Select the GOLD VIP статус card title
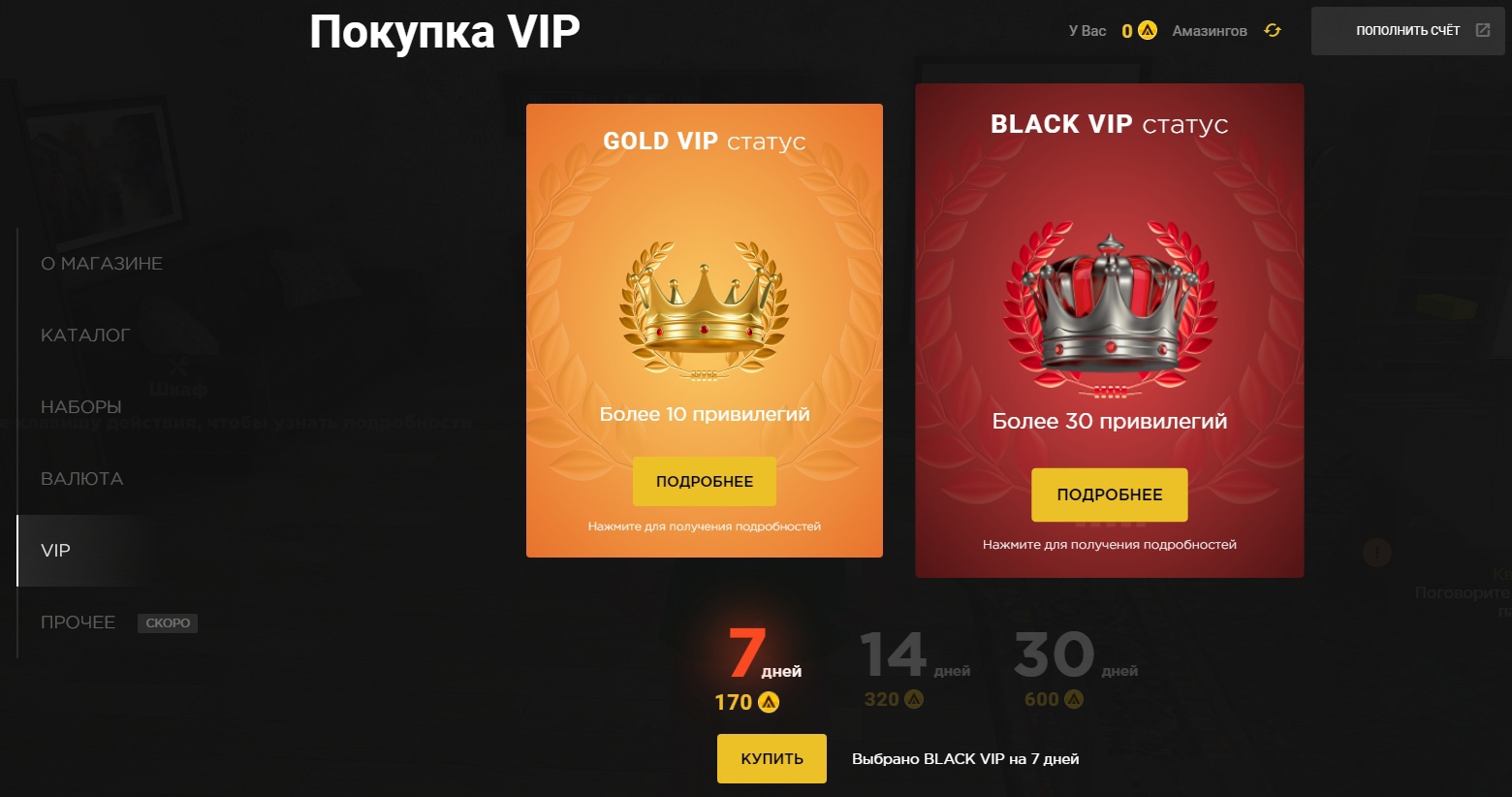The image size is (1512, 797). click(705, 142)
